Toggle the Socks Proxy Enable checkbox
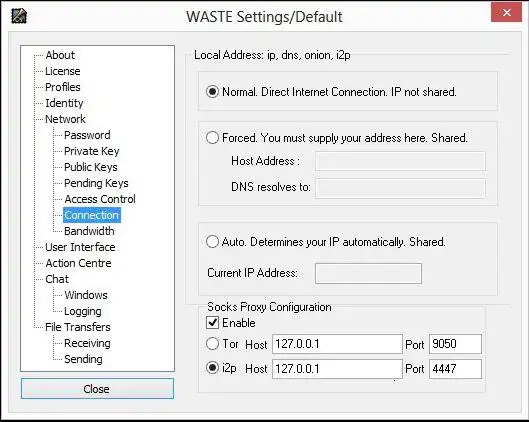Image resolution: width=529 pixels, height=422 pixels. tap(212, 323)
